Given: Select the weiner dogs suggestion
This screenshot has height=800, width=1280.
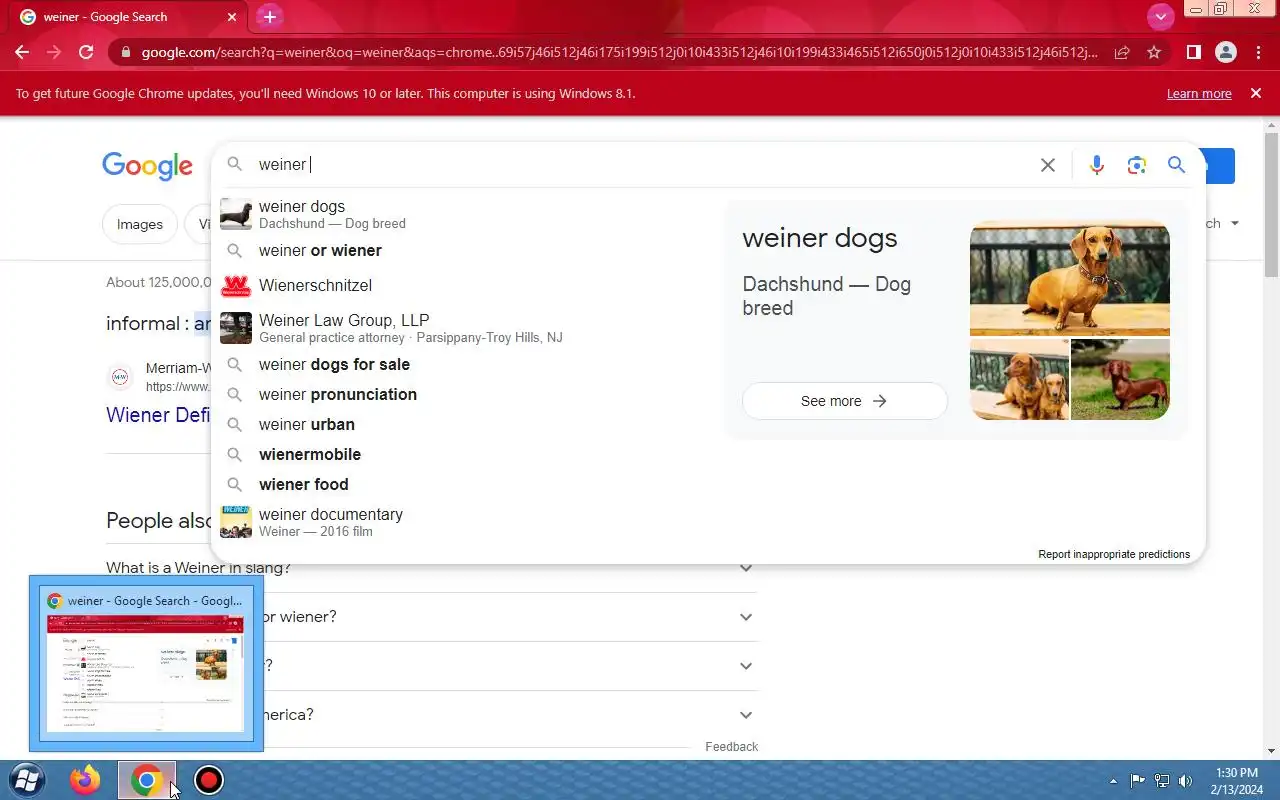Looking at the screenshot, I should 465,214.
